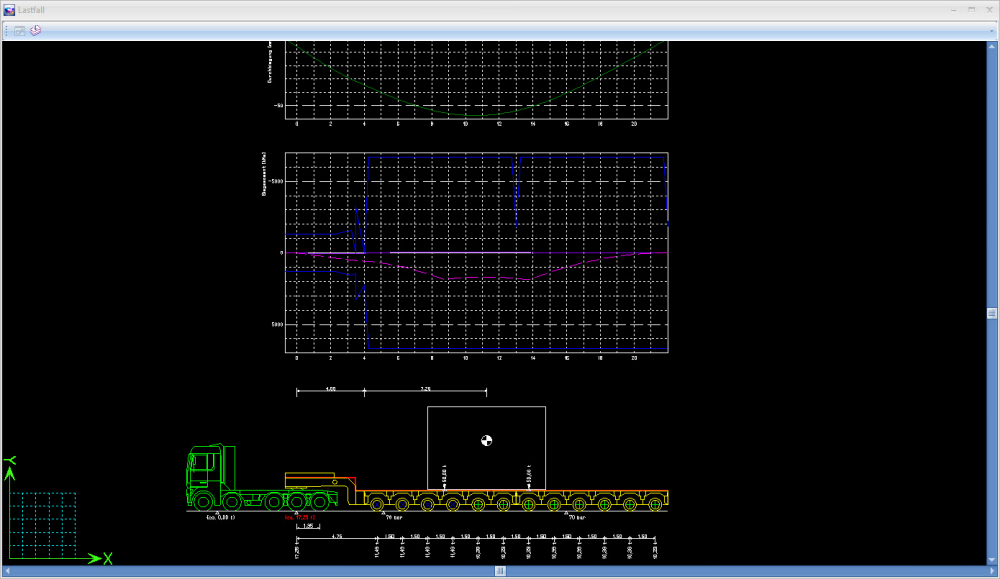Click the pink 3D box toolbar icon

(35, 31)
